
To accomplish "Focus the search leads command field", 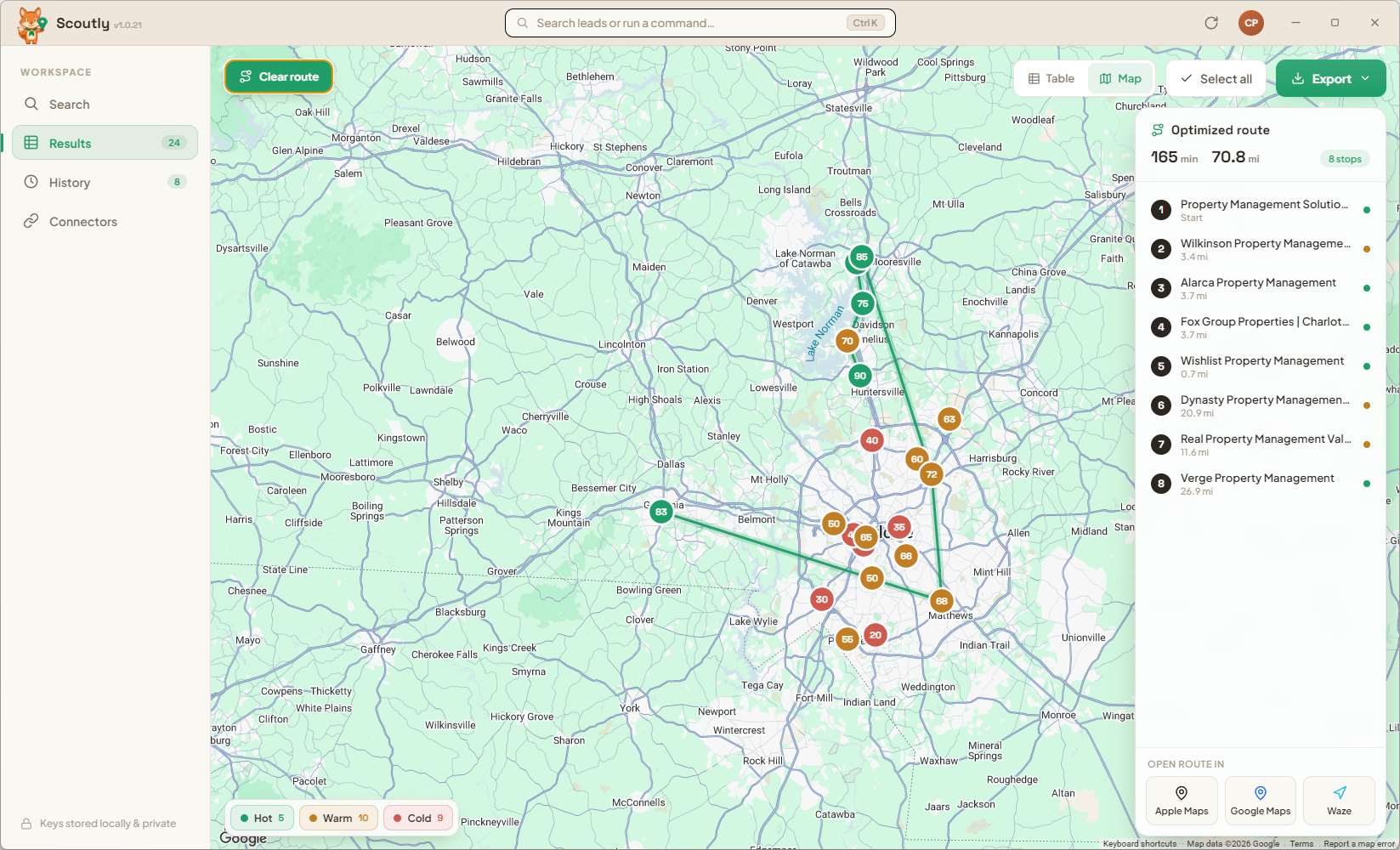I will (x=700, y=23).
